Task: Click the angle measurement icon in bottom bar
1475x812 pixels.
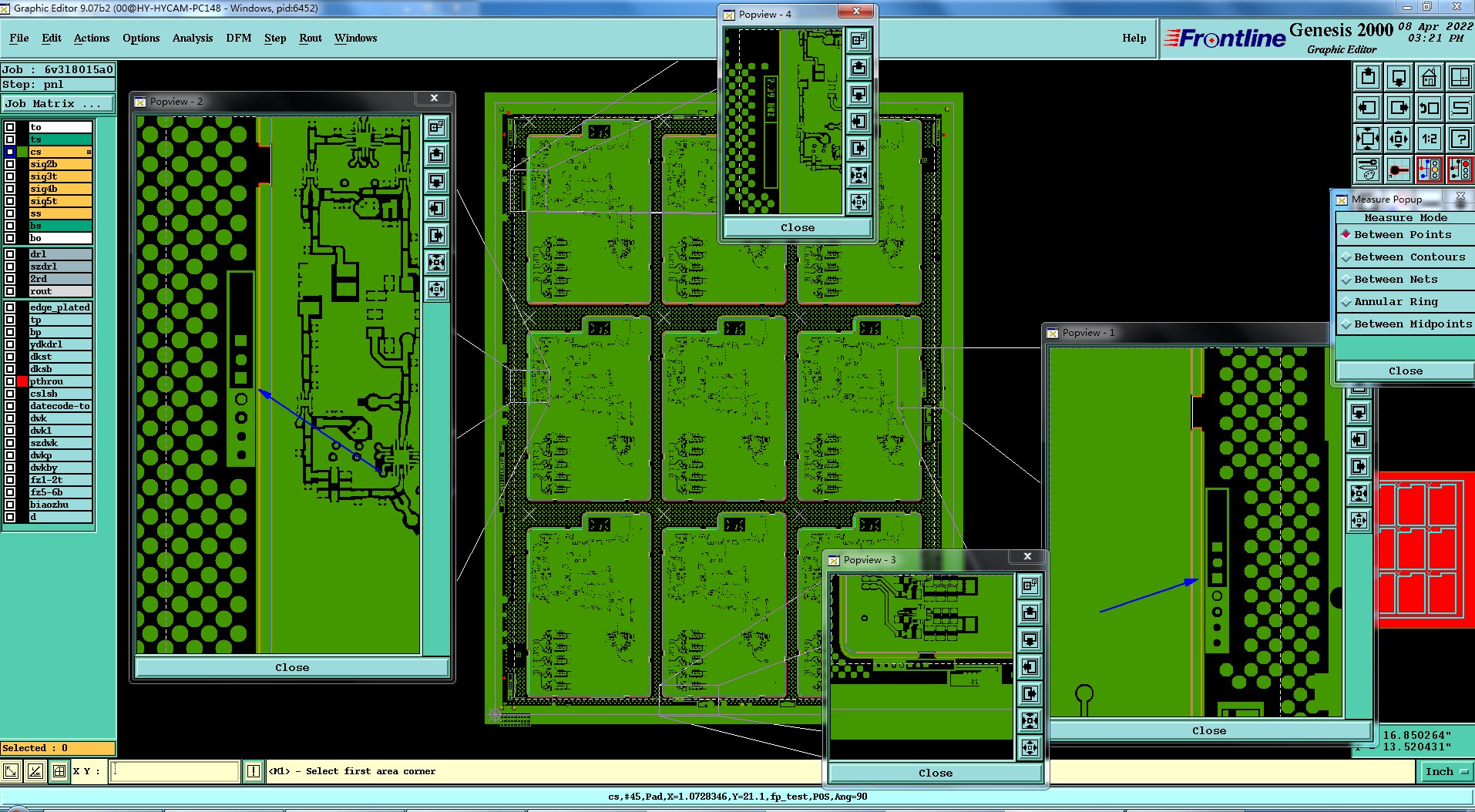Action: 35,770
